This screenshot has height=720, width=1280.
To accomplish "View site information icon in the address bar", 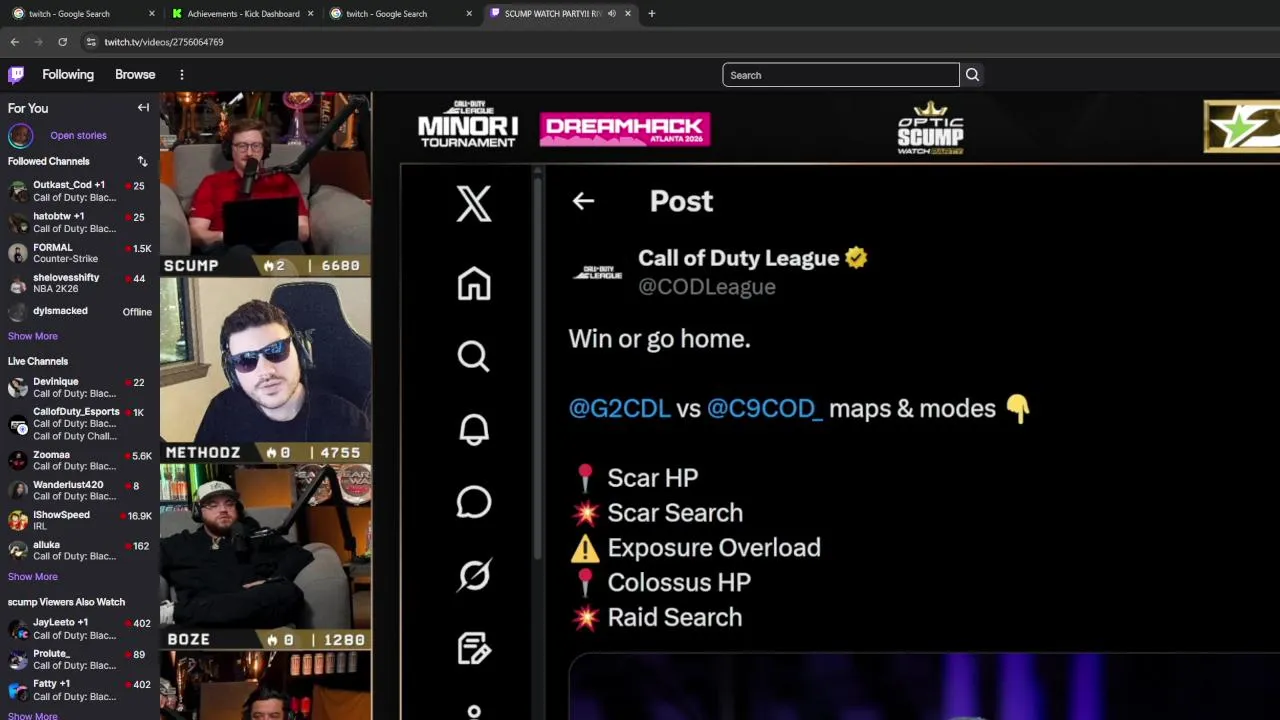I will 91,42.
